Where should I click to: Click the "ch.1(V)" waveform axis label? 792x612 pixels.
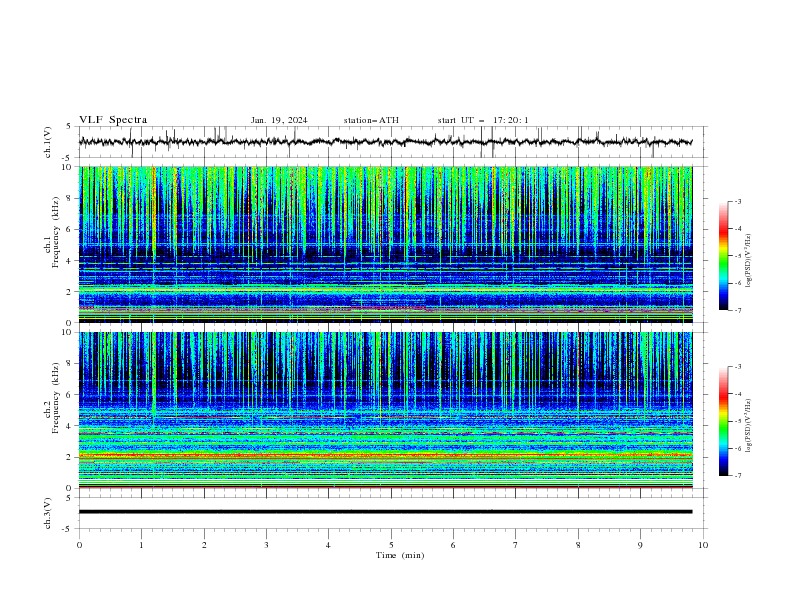pyautogui.click(x=48, y=142)
